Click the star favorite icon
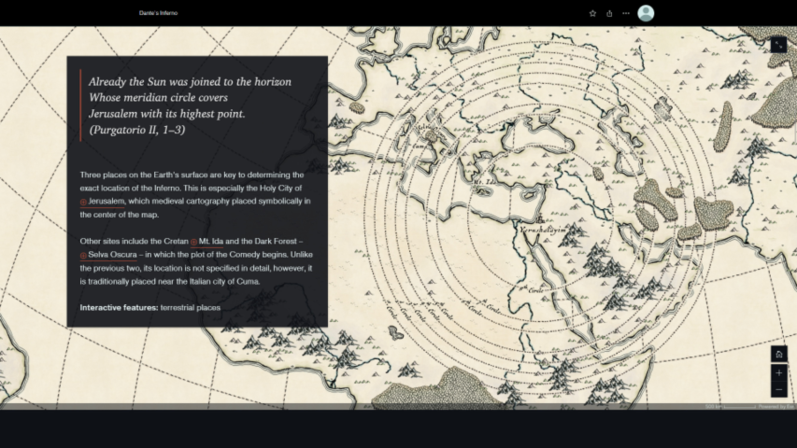The height and width of the screenshot is (448, 797). 593,13
